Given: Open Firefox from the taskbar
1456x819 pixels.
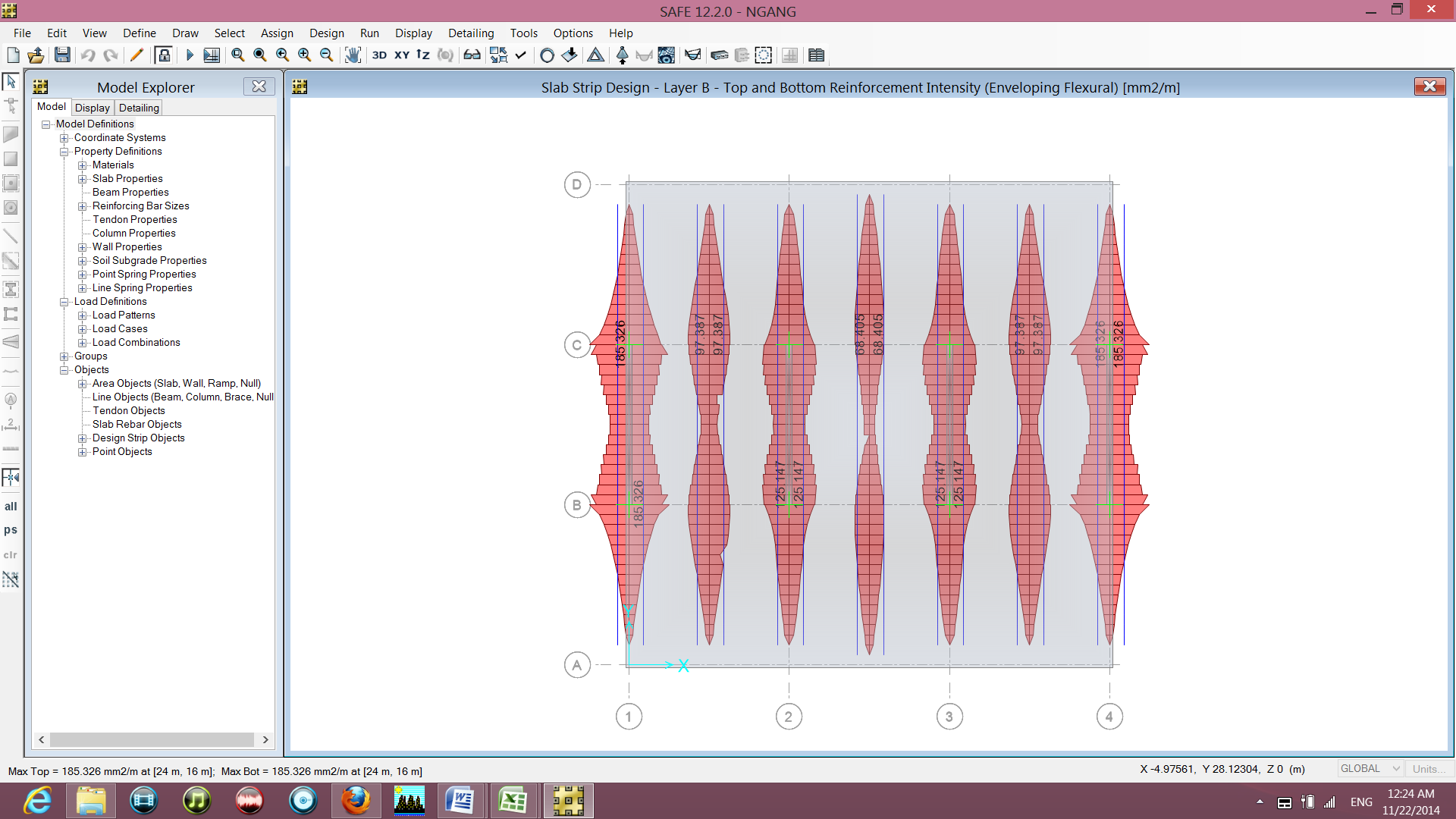Looking at the screenshot, I should coord(356,801).
